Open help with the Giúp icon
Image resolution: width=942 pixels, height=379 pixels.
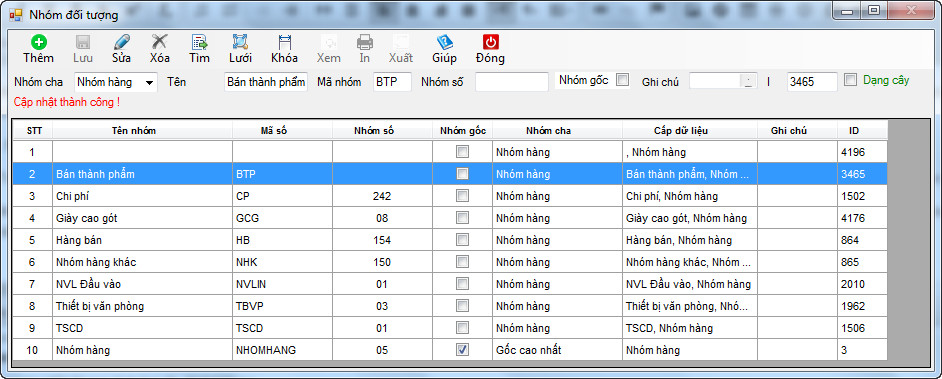point(445,42)
